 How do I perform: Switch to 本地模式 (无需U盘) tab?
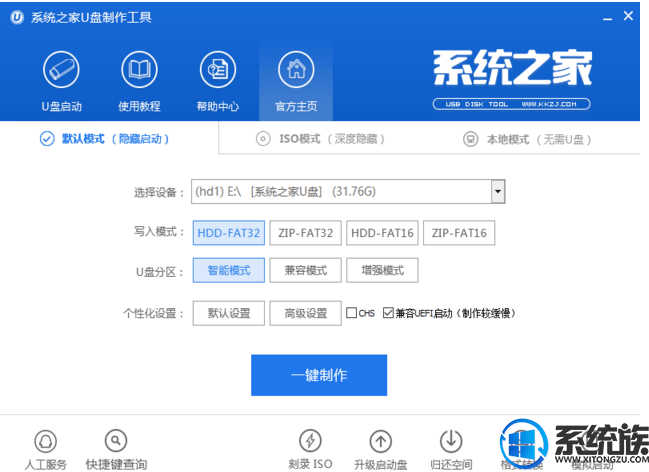click(x=527, y=139)
